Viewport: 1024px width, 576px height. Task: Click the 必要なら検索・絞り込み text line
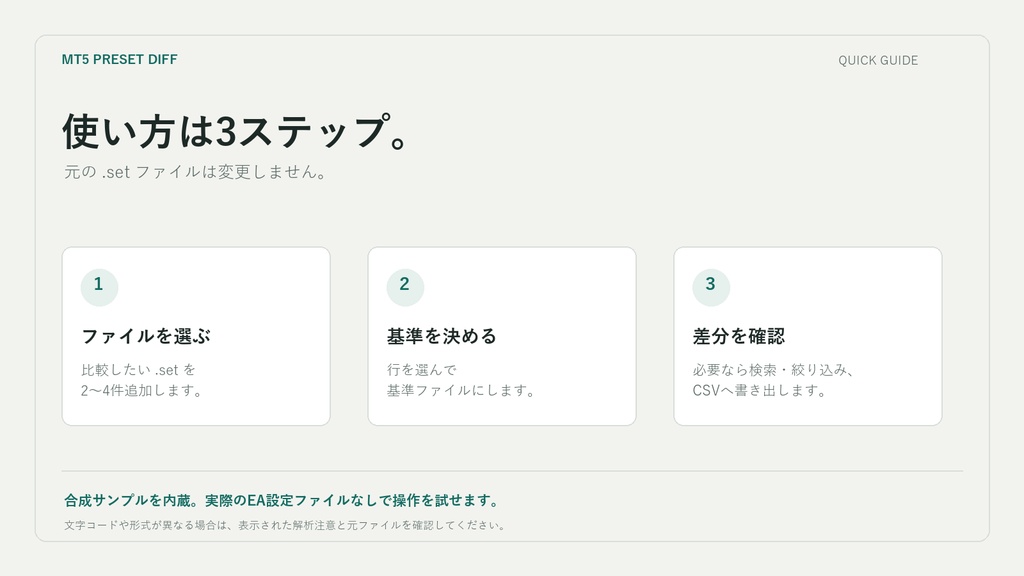point(773,370)
